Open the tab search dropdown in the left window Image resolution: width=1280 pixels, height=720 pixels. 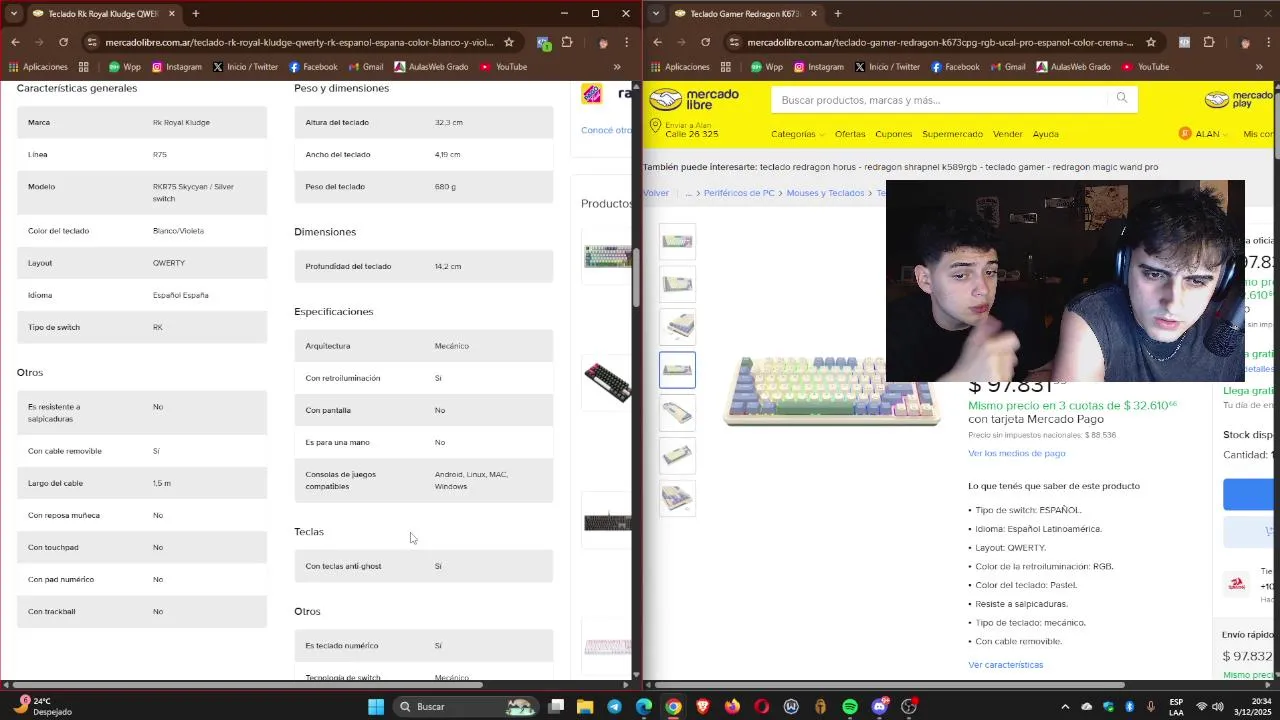[13, 14]
